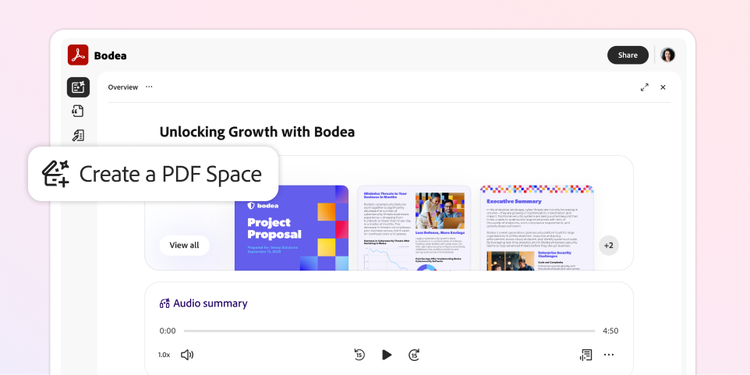
Task: Click Create a PDF Space button
Action: [153, 174]
